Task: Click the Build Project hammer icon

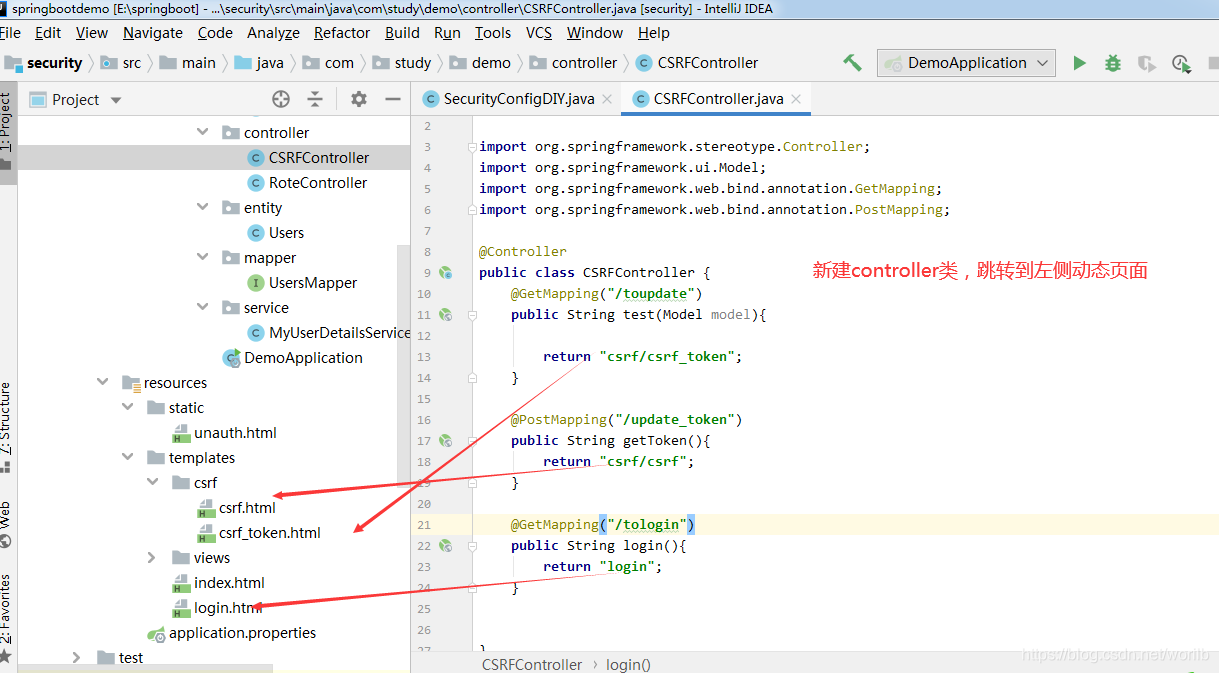Action: [x=852, y=62]
